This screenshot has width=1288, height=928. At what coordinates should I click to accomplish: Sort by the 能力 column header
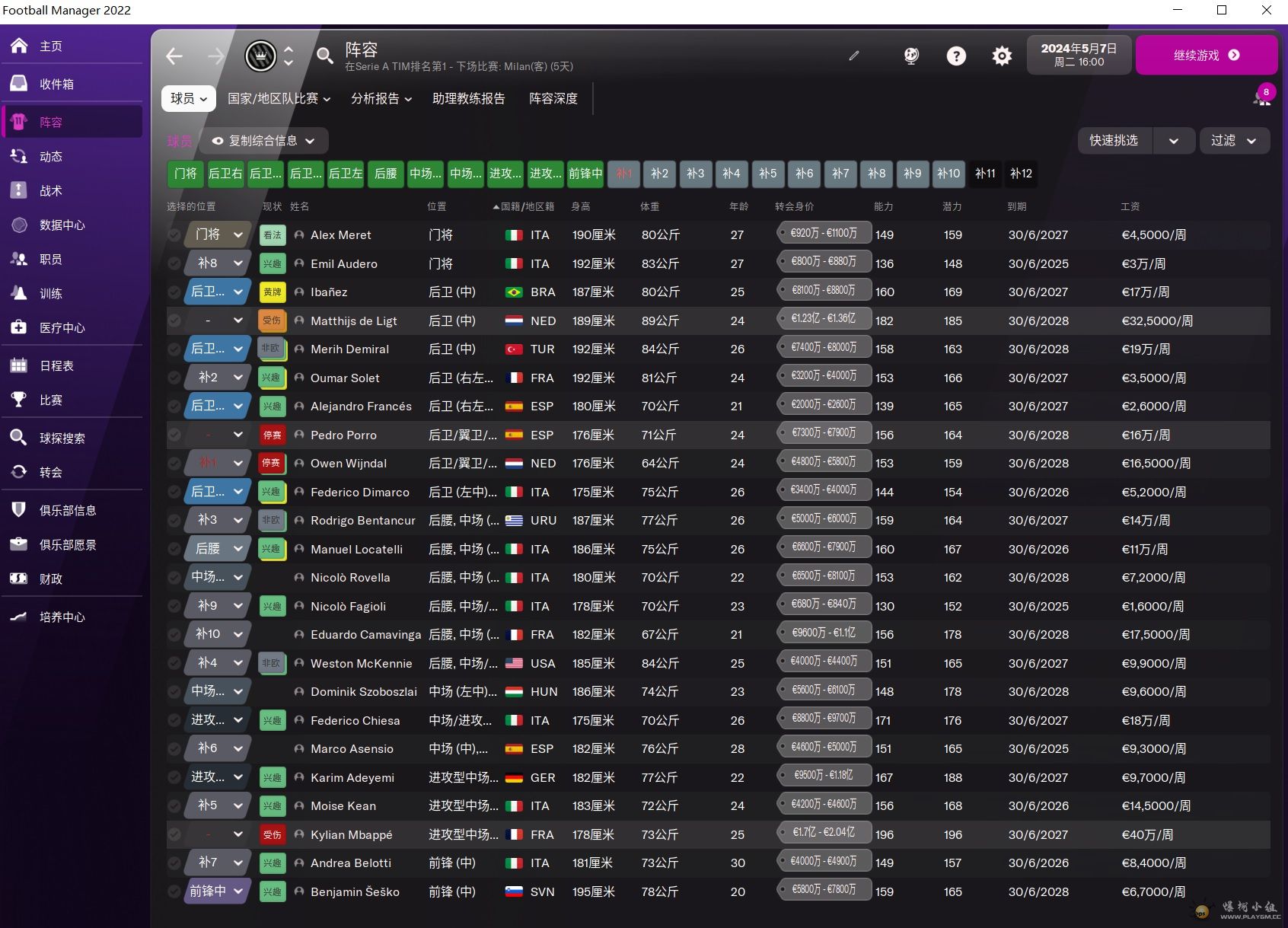[883, 206]
